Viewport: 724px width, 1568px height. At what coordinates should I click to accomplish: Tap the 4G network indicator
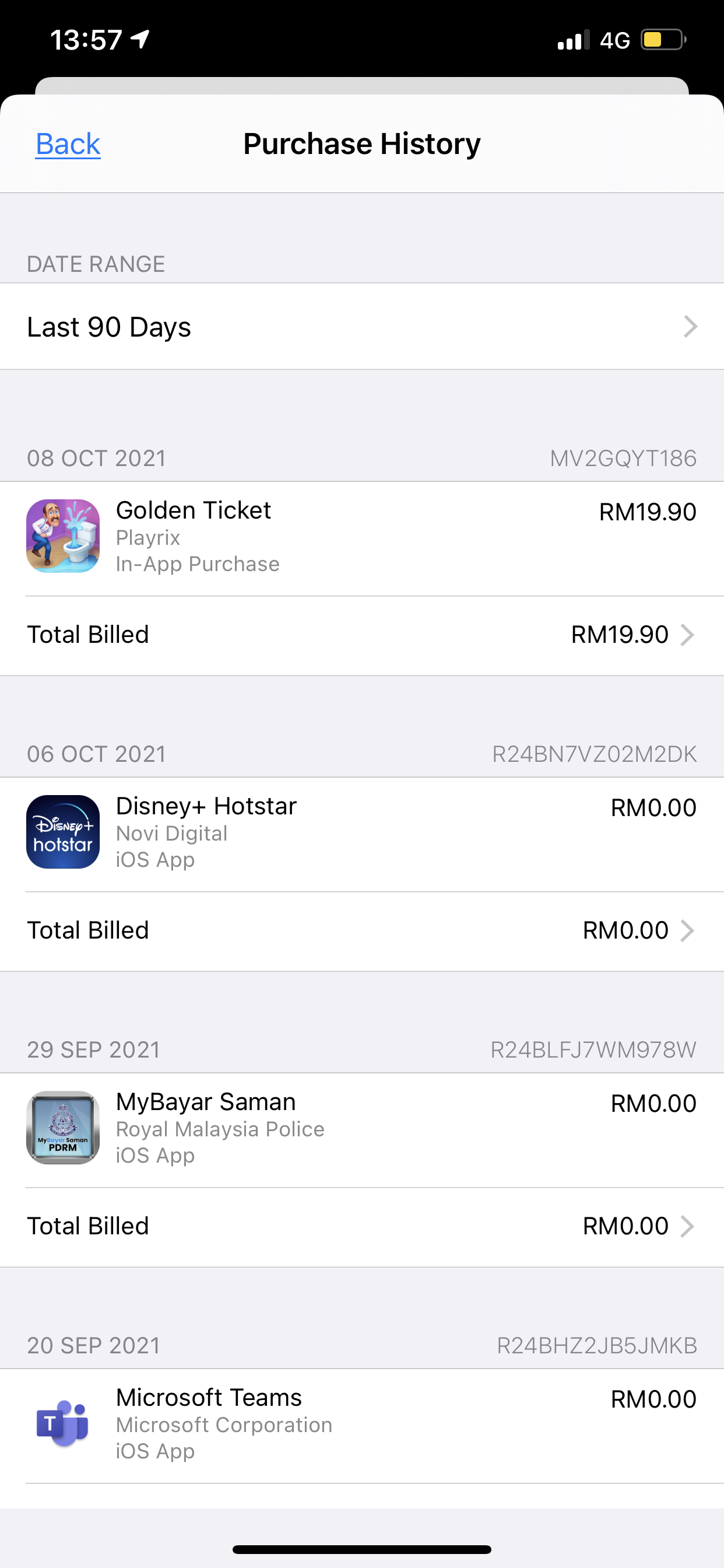click(x=614, y=41)
